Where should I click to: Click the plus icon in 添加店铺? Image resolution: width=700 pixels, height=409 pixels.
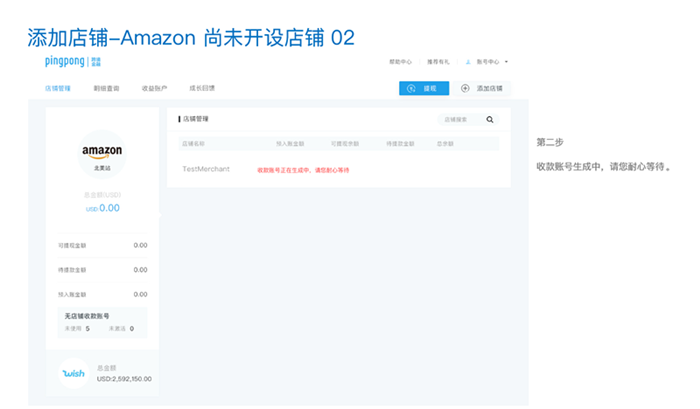[x=465, y=88]
